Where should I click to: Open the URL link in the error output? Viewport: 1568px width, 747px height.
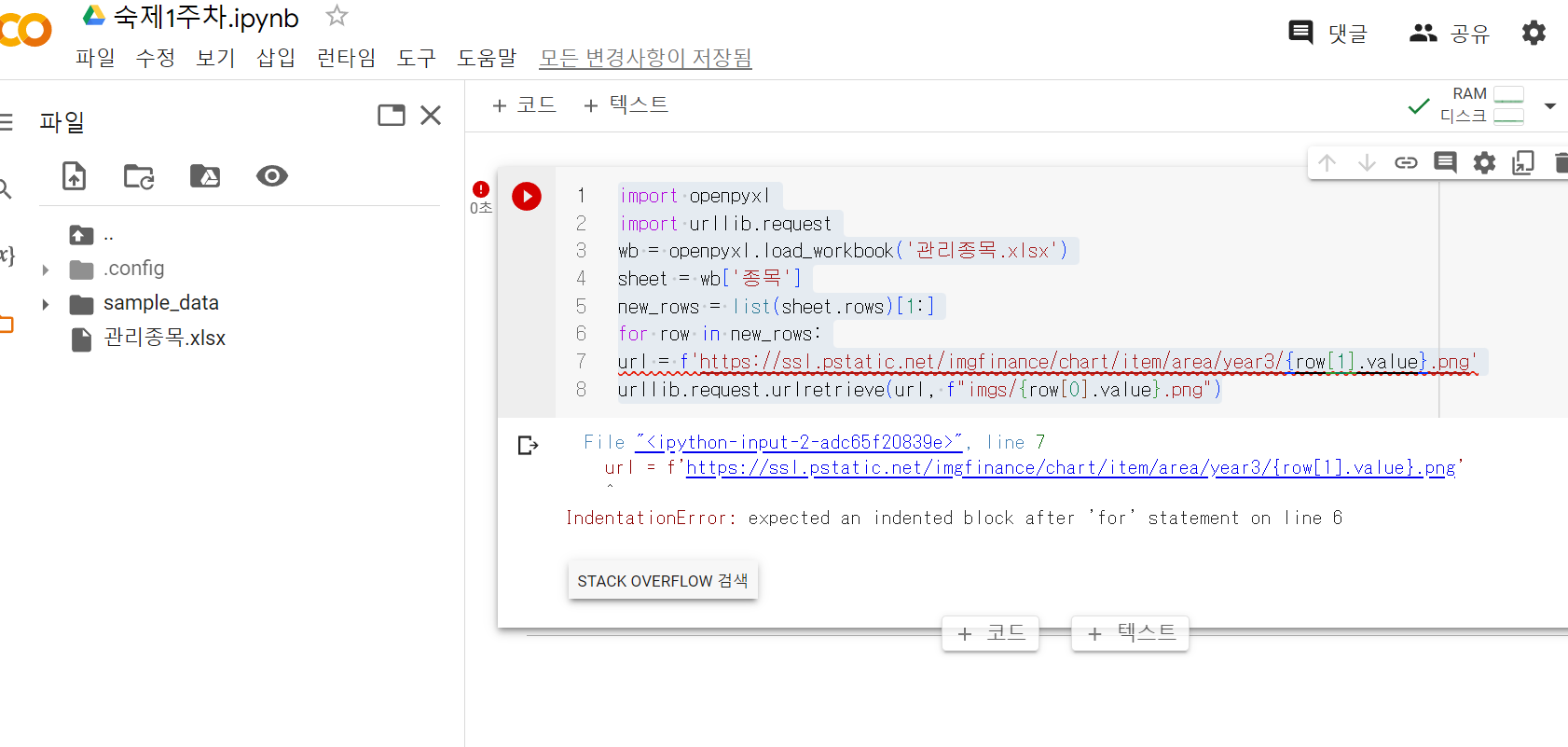[x=1071, y=467]
